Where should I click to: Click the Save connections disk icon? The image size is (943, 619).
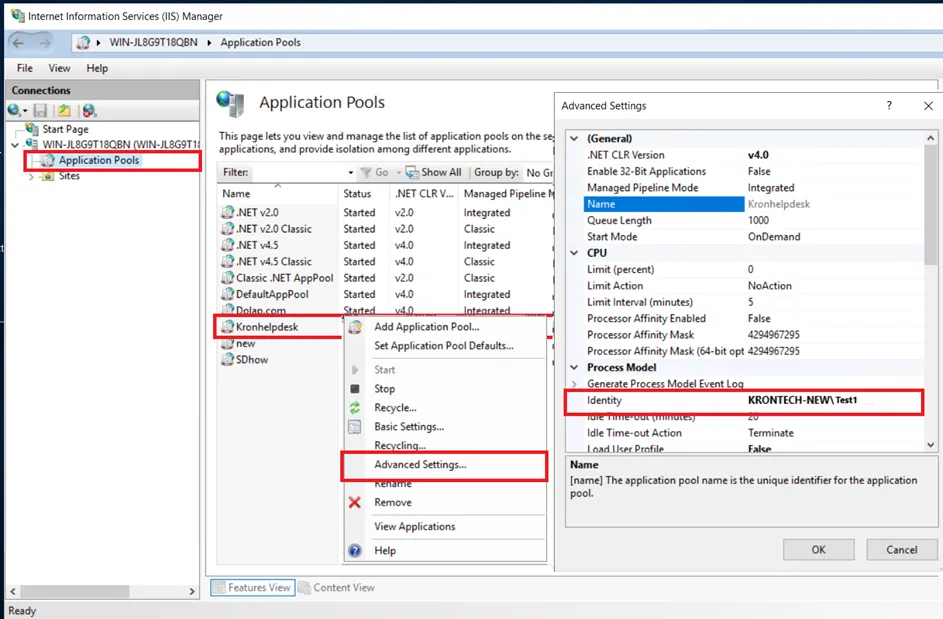pos(40,110)
